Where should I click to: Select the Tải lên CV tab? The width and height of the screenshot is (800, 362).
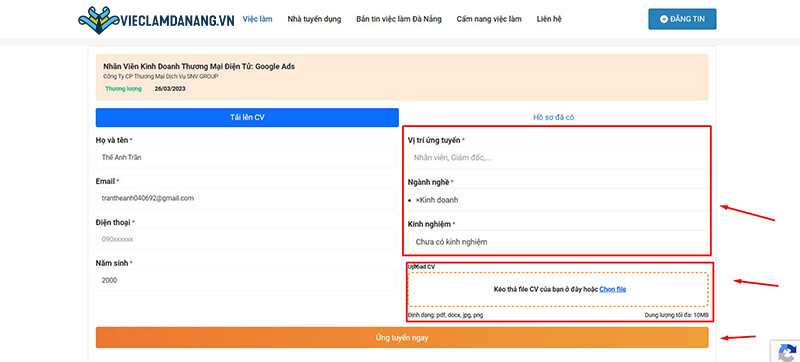click(x=247, y=117)
